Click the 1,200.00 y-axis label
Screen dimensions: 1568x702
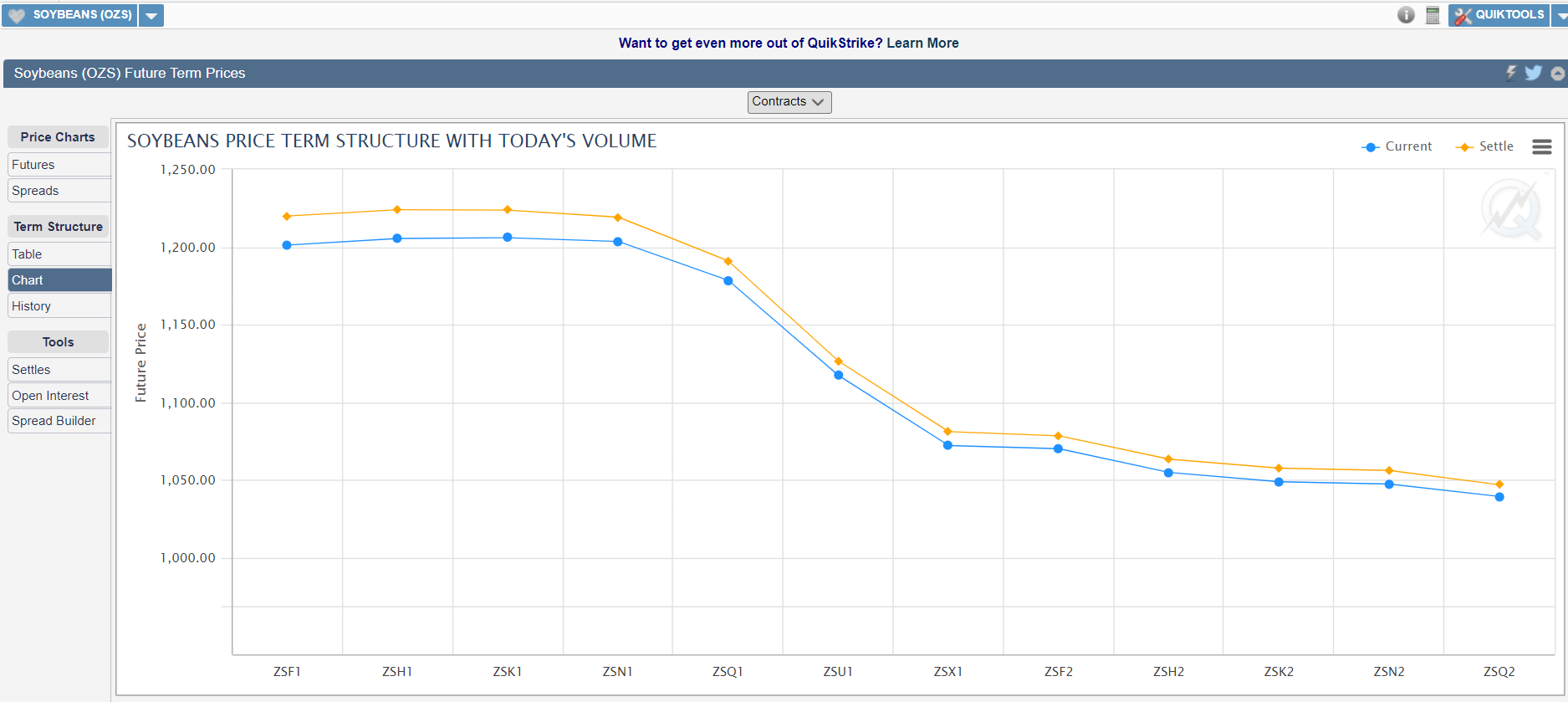[x=188, y=248]
